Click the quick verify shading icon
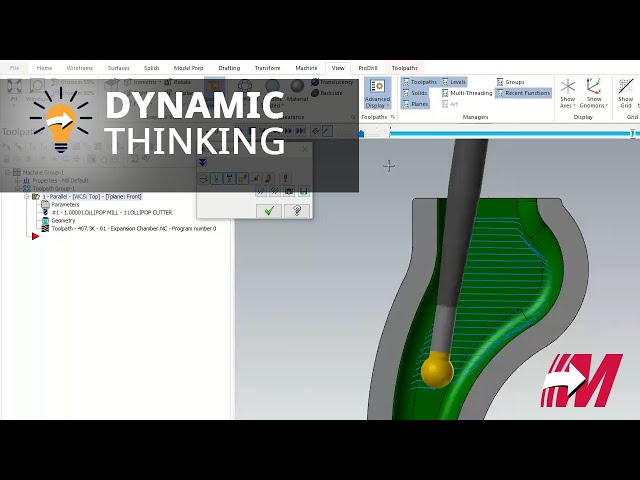 tap(268, 178)
